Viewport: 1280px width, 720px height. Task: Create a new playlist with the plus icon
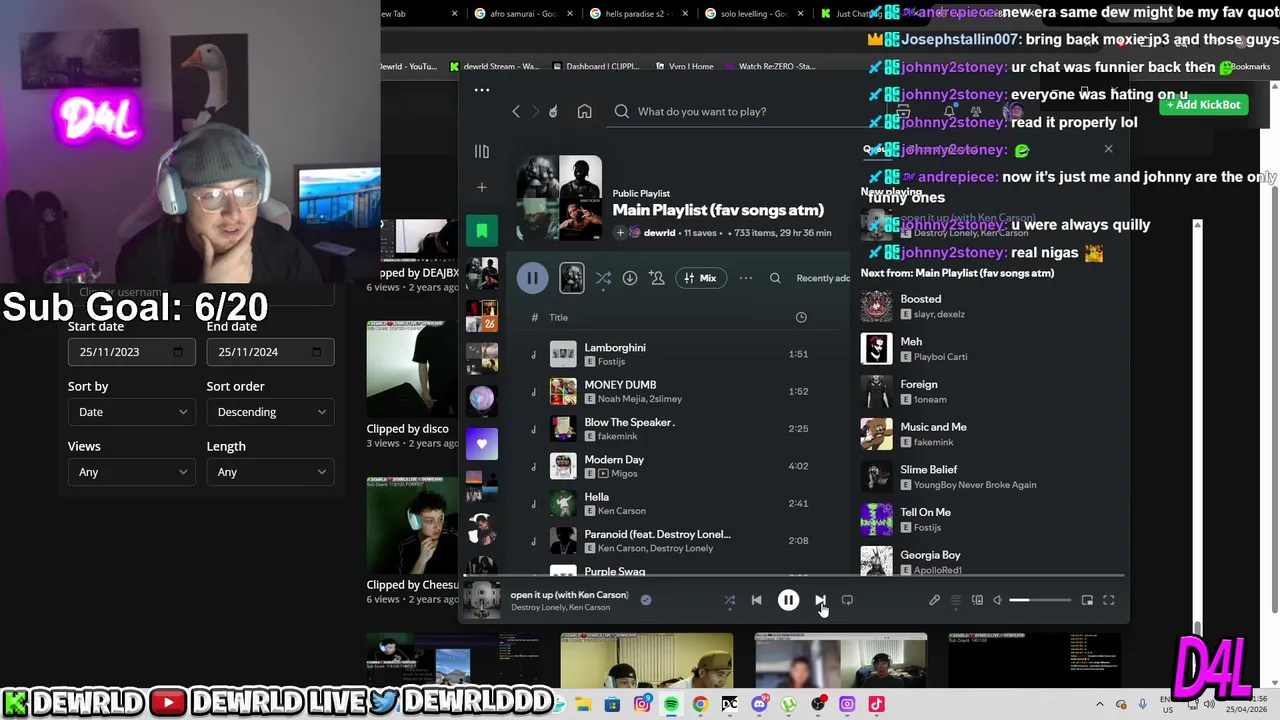pos(482,187)
